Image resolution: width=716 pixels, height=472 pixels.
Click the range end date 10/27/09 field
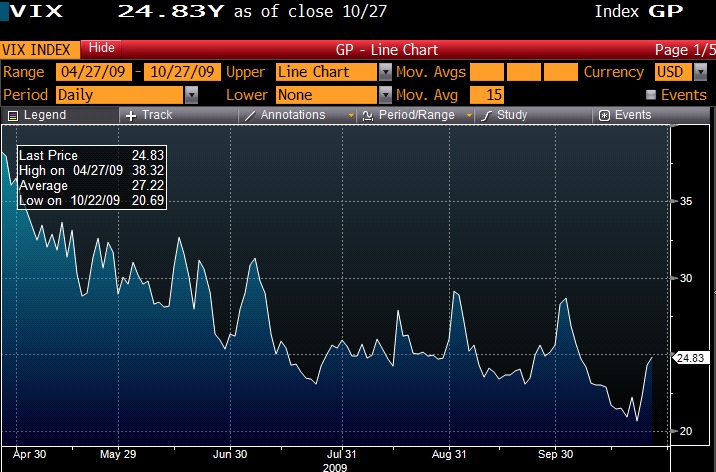181,72
